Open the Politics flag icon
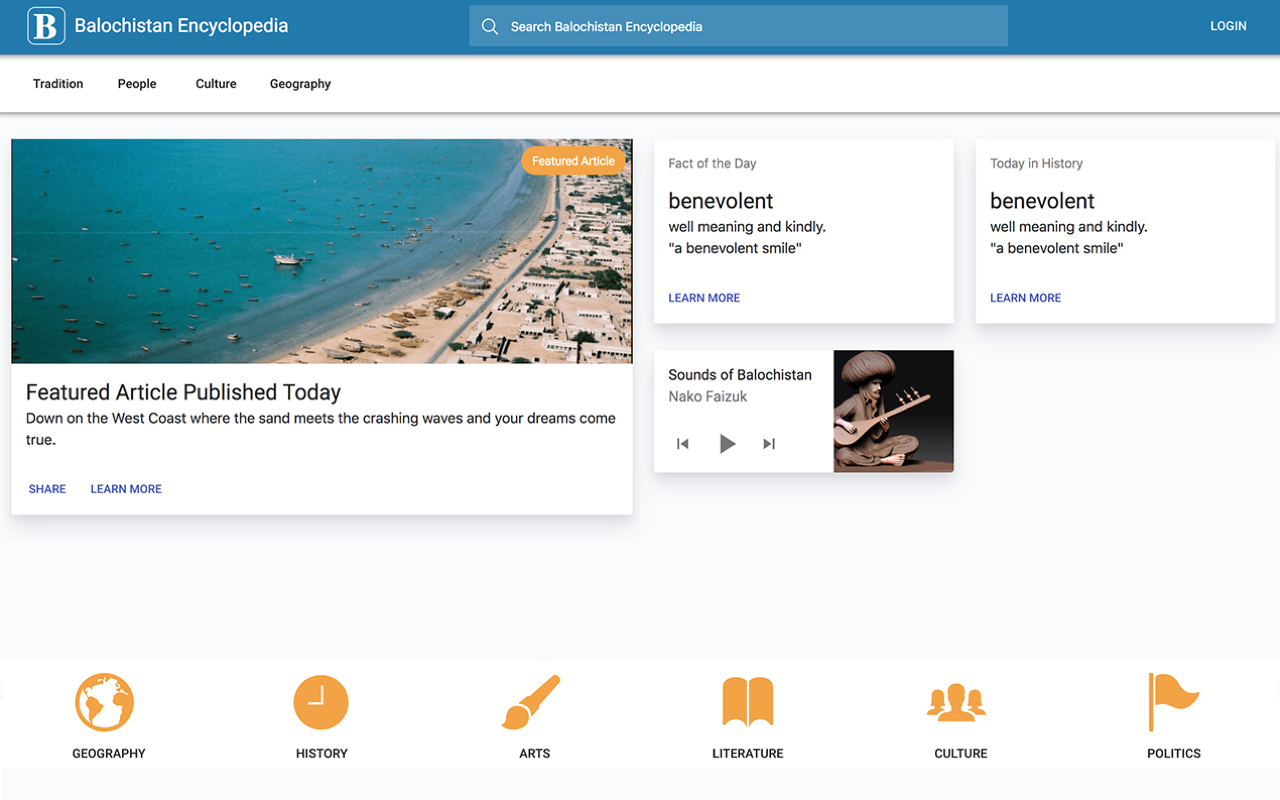The image size is (1280, 800). [x=1173, y=702]
